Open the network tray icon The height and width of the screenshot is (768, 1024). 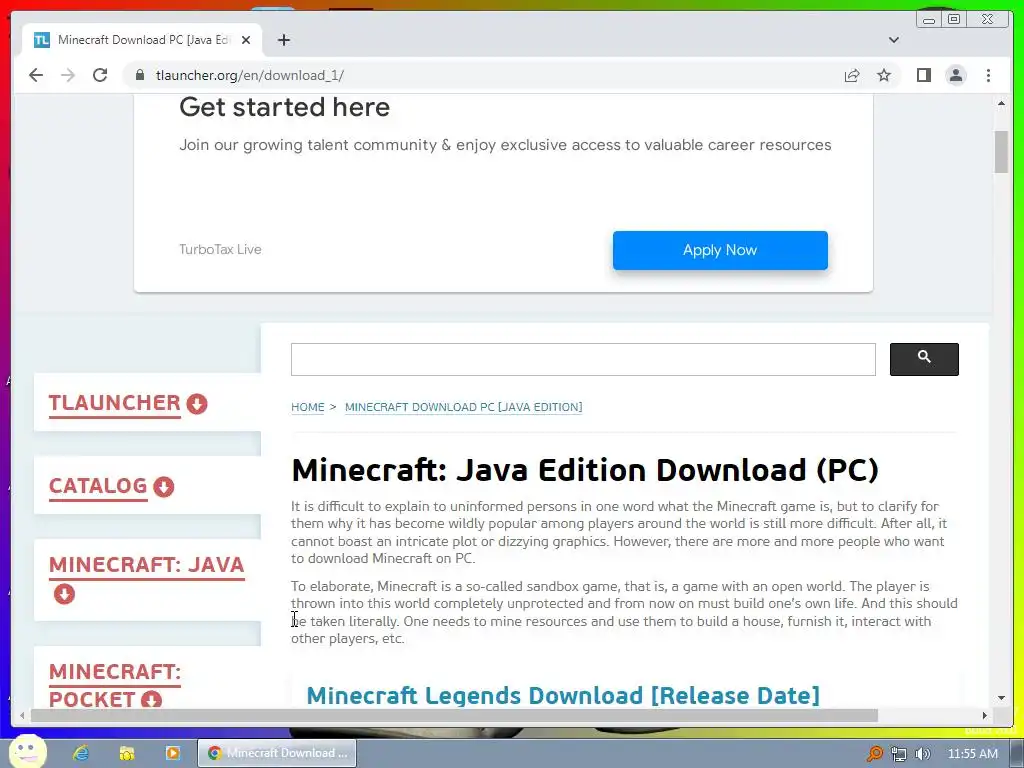tap(899, 754)
